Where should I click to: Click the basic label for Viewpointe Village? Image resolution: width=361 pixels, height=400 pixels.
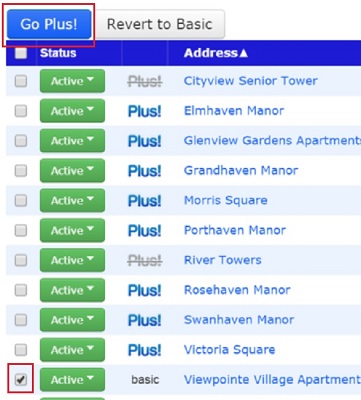pyautogui.click(x=145, y=380)
